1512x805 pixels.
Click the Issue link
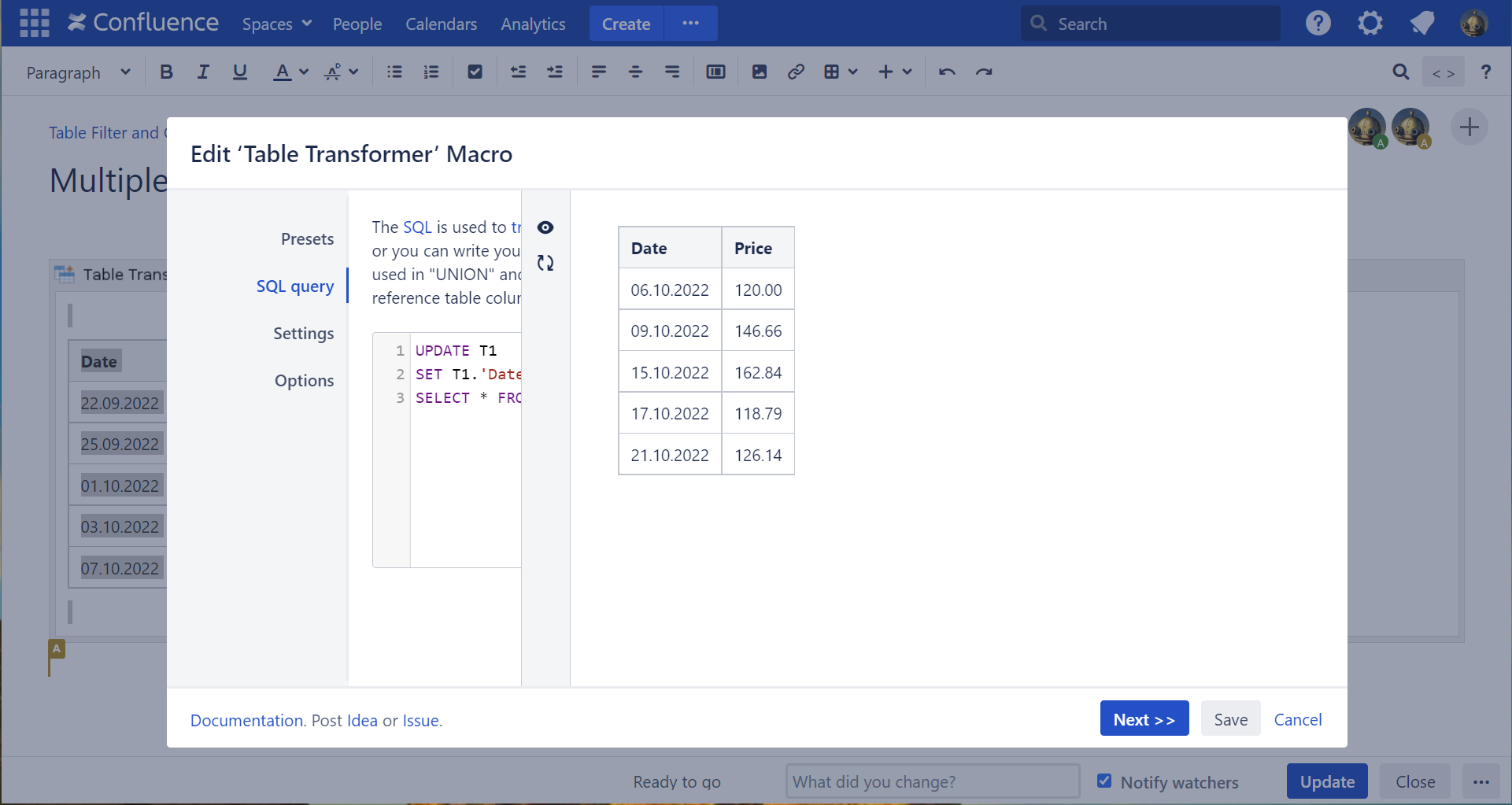coord(420,721)
